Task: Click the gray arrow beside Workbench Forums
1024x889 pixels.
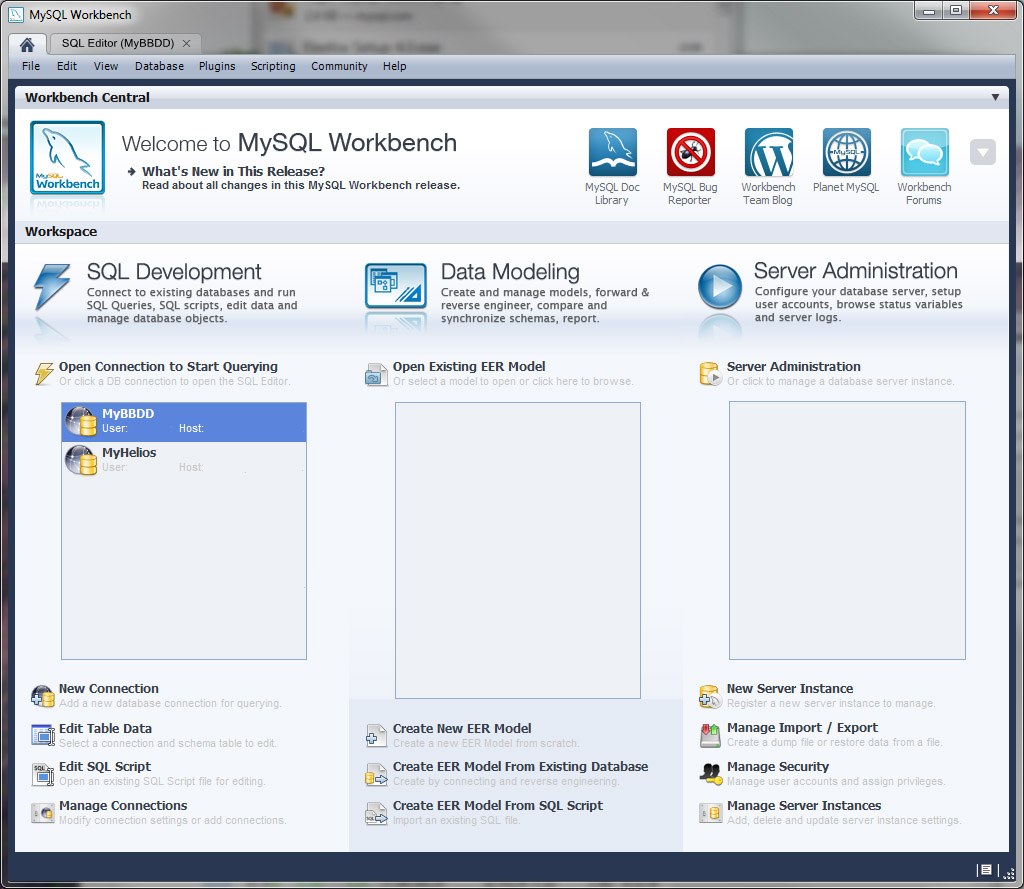Action: pos(982,151)
